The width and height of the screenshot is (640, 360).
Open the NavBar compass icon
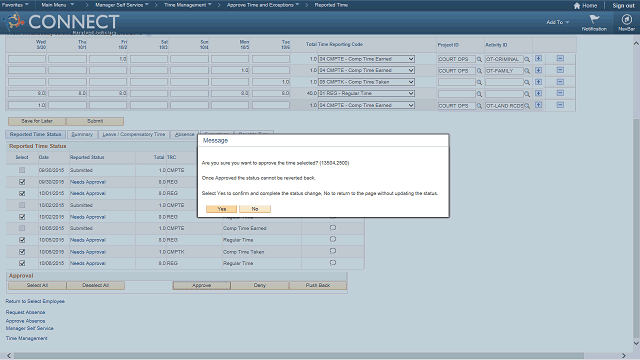[x=627, y=19]
